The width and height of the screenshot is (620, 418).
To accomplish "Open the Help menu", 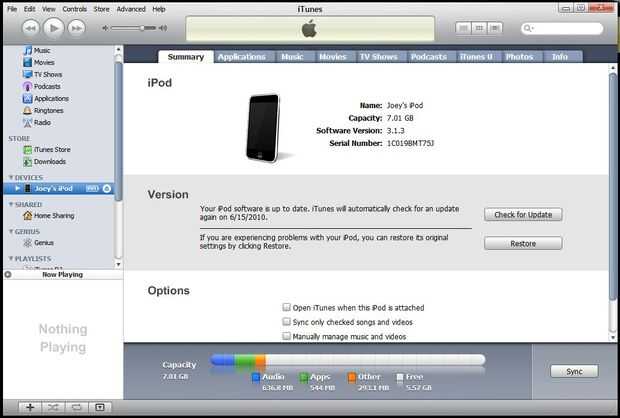I will 159,9.
